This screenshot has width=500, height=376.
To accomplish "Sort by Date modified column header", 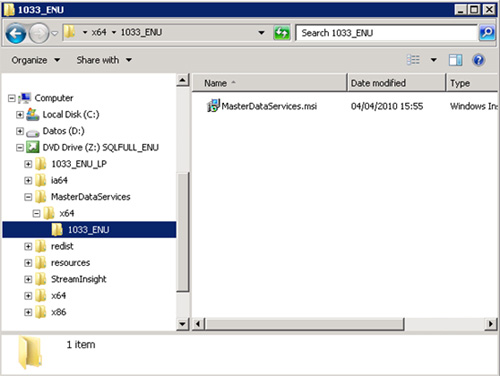I will coord(396,83).
